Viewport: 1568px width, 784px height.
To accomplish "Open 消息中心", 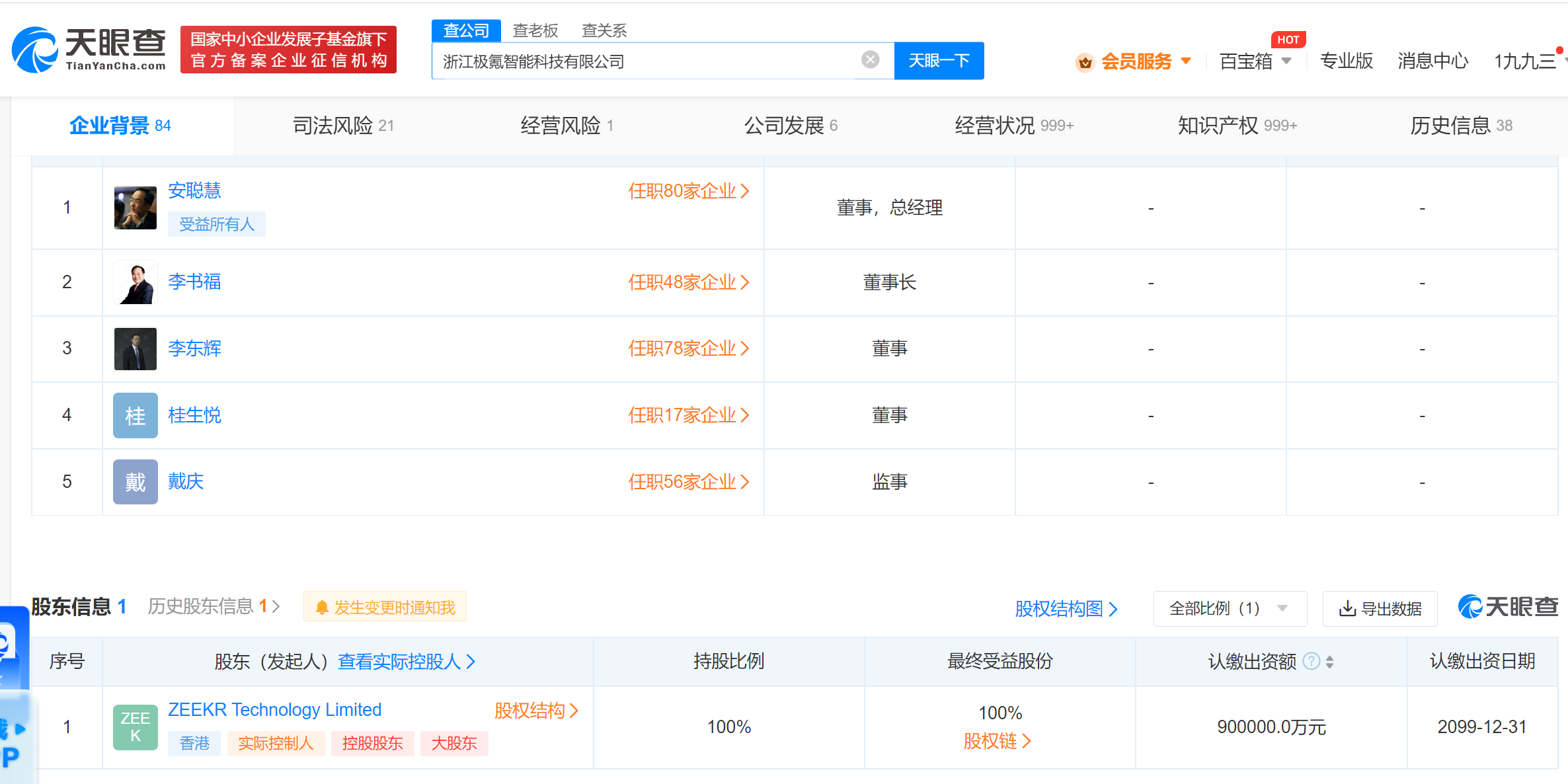I will click(x=1432, y=61).
